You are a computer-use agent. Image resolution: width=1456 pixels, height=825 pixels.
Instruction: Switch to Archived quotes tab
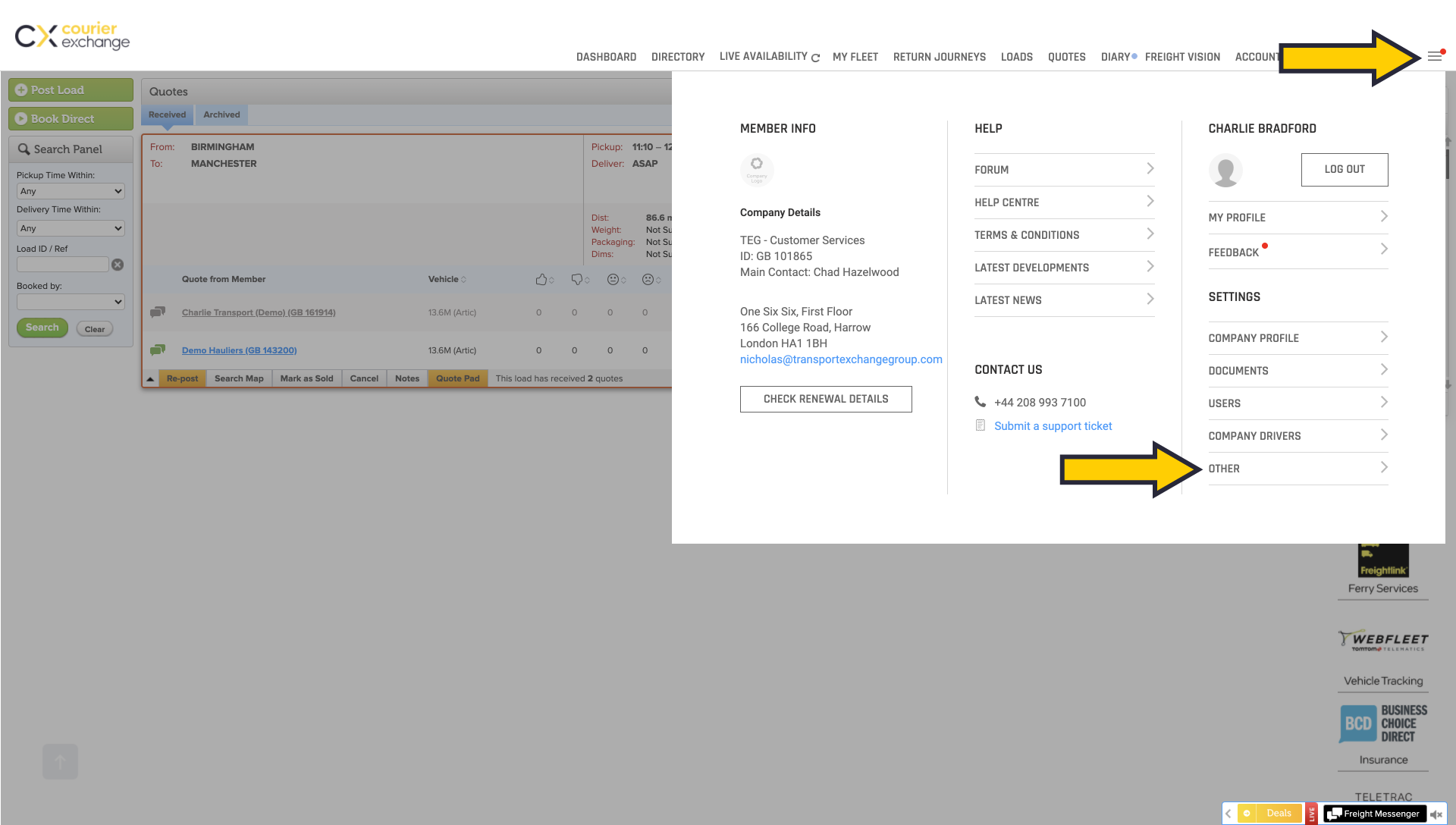point(221,114)
